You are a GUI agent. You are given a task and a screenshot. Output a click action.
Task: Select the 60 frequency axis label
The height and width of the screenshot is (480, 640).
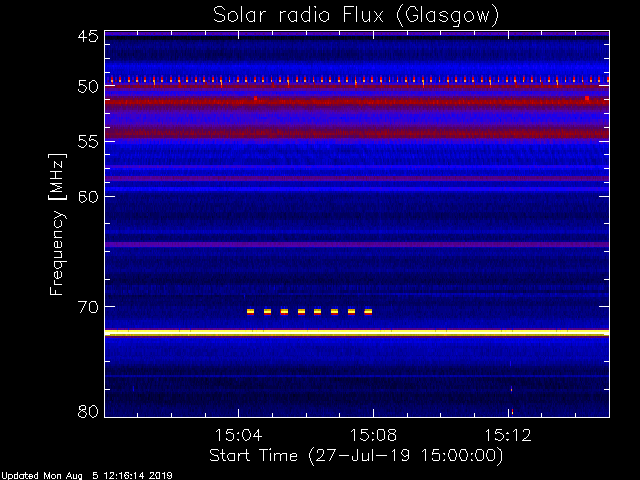tap(88, 196)
